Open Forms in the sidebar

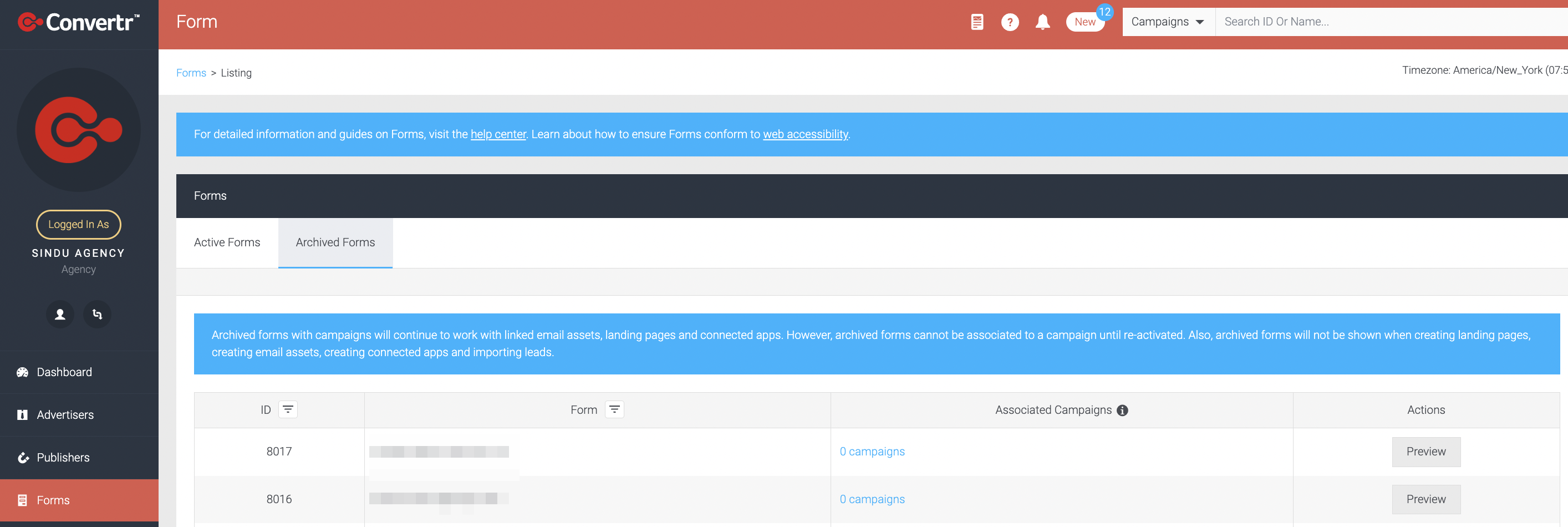(79, 500)
